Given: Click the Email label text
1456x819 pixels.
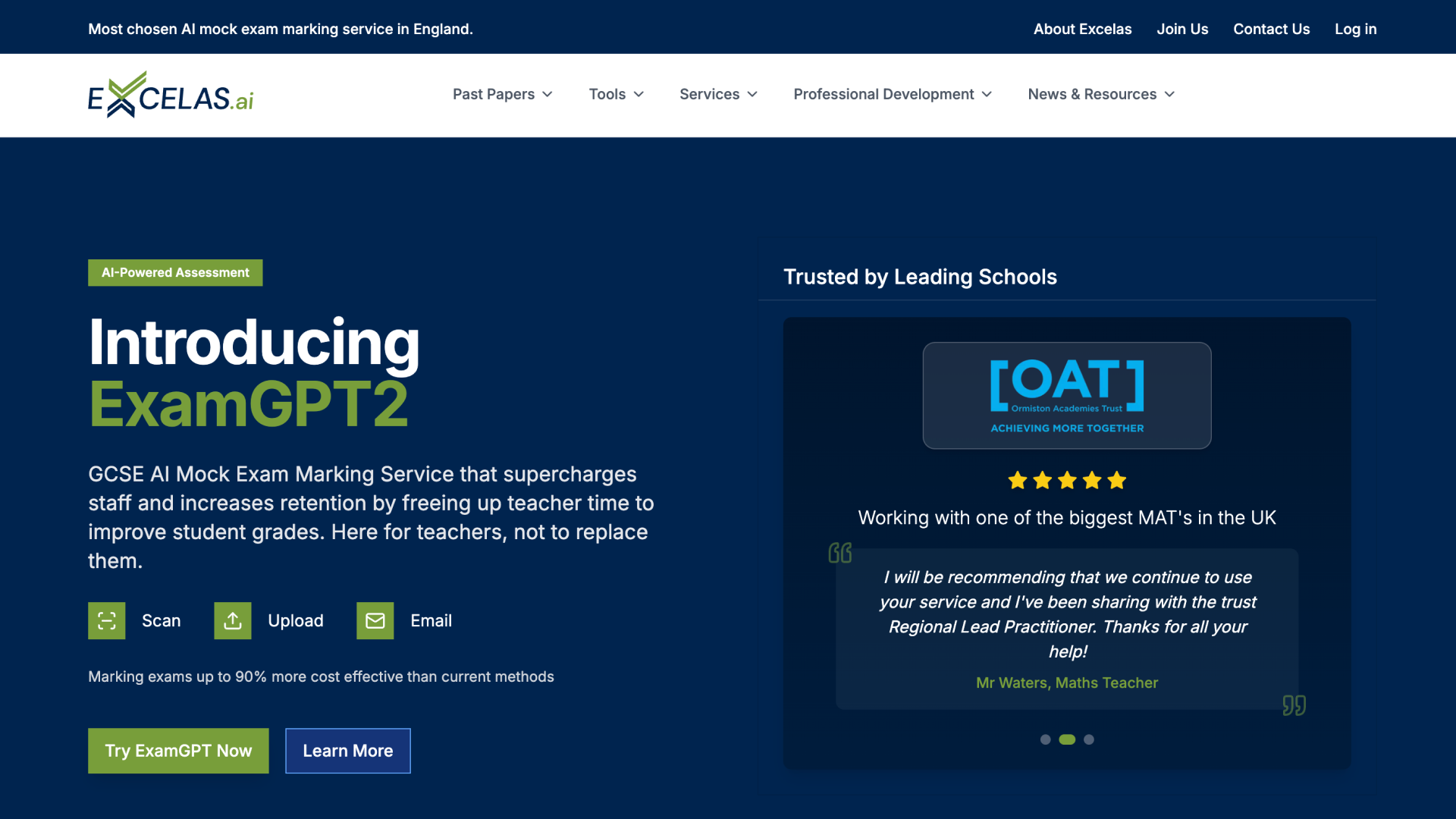Looking at the screenshot, I should click(x=431, y=621).
